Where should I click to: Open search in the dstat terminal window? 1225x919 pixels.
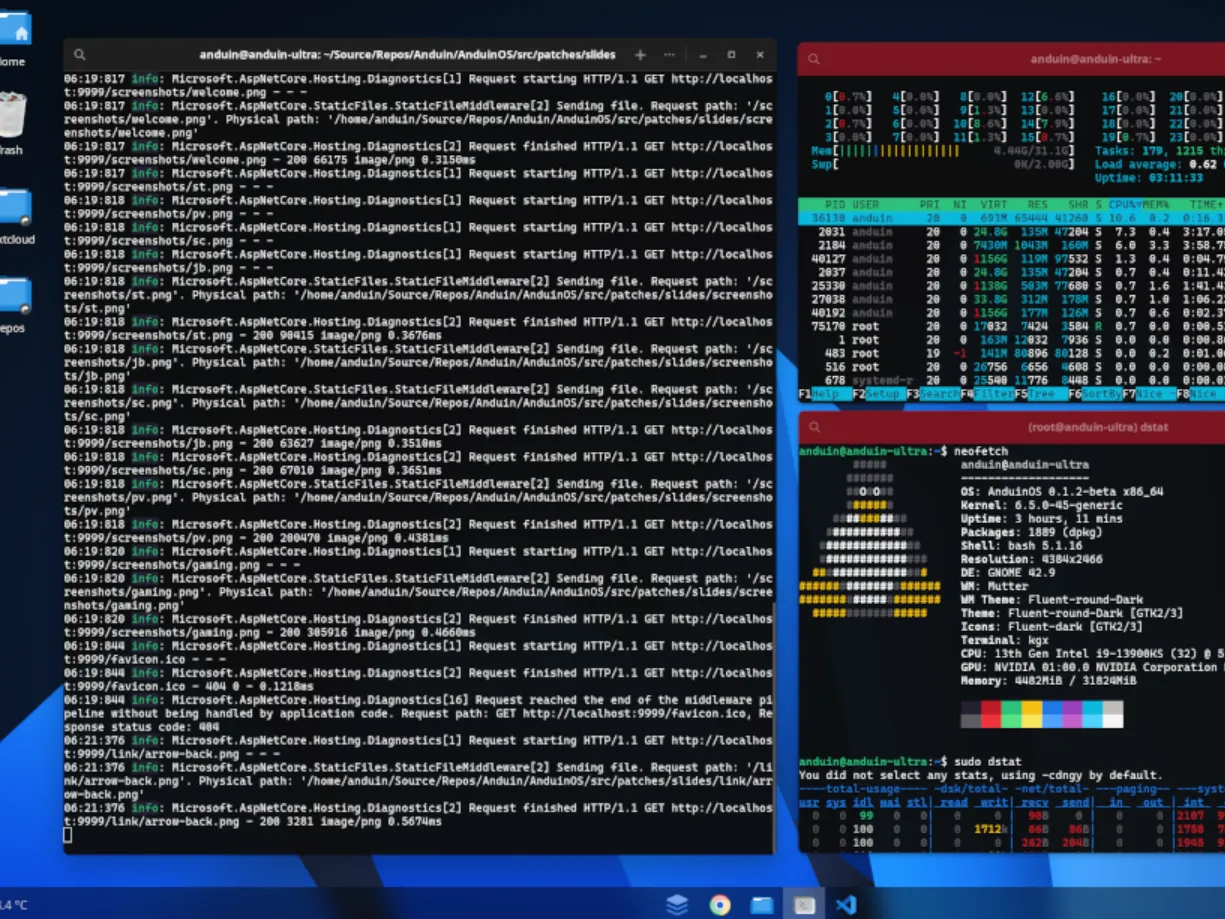pyautogui.click(x=812, y=427)
